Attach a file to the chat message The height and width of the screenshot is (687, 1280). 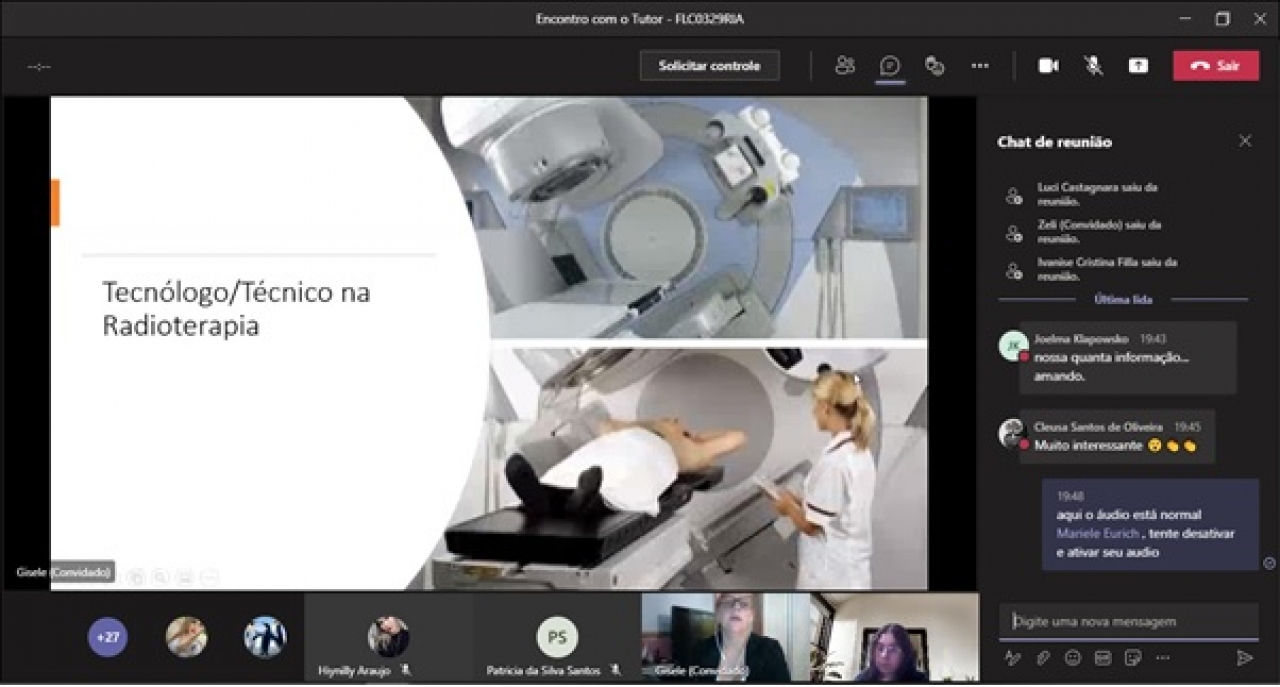click(1043, 658)
